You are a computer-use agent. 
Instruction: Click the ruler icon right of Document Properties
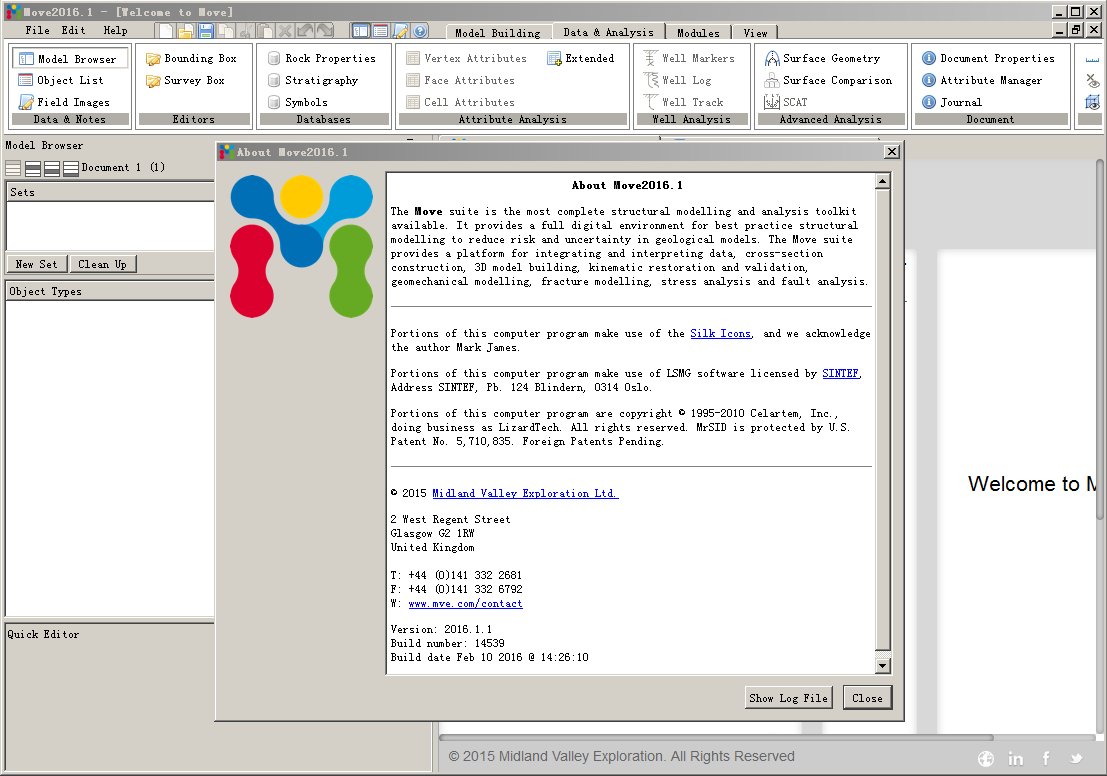pyautogui.click(x=1092, y=59)
